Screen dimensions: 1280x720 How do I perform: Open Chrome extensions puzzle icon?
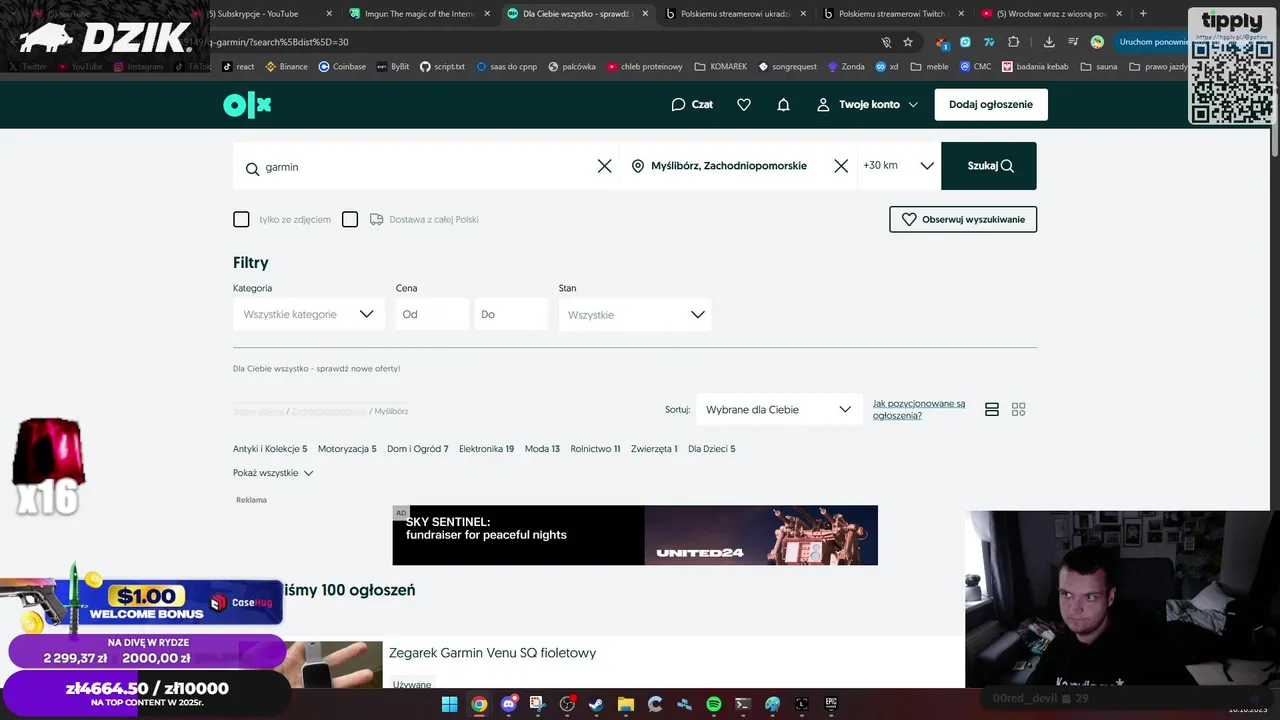[1014, 42]
